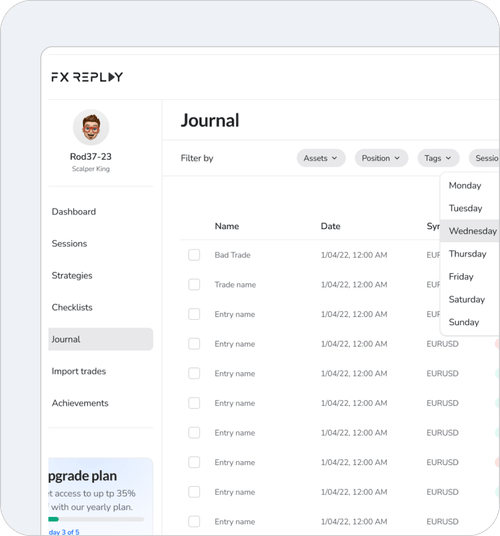Open Checklists in sidebar
Screen dimensions: 500x536
(x=72, y=307)
